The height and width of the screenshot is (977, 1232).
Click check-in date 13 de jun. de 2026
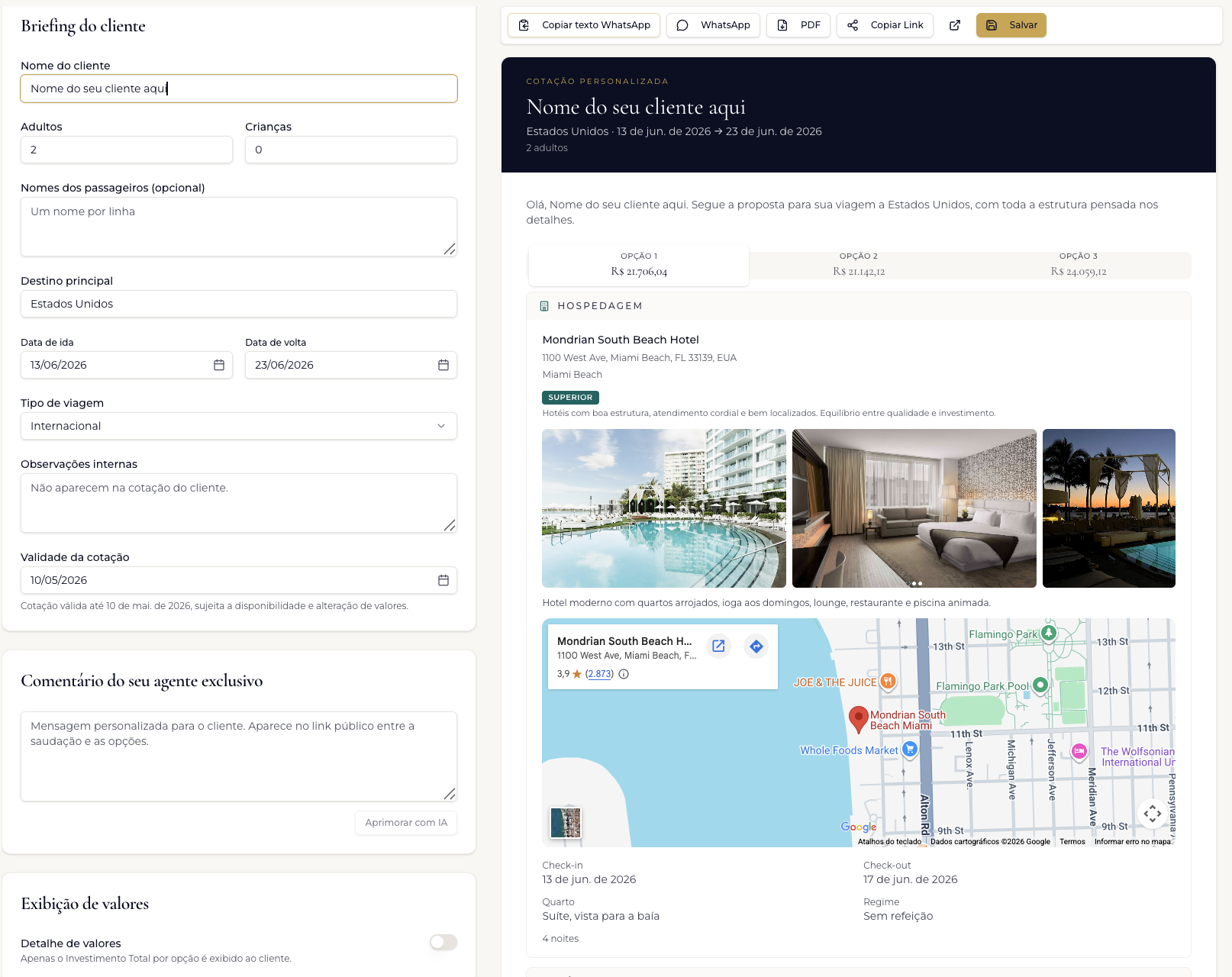click(589, 879)
